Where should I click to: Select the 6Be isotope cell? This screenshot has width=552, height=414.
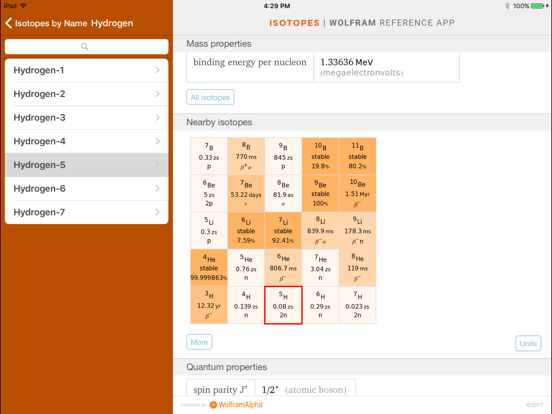point(209,193)
